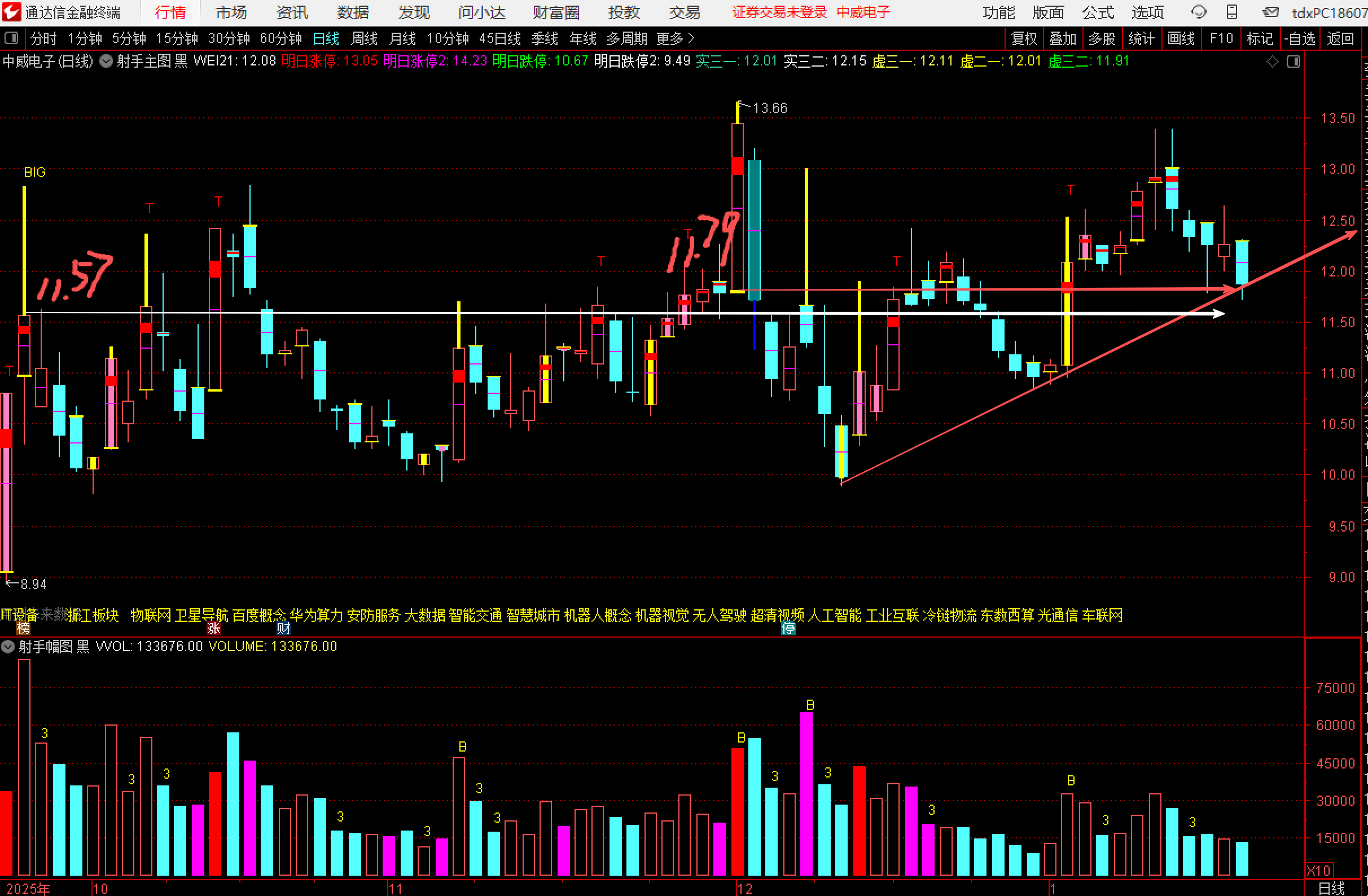Click the TongDaXin red logo icon
1368x896 pixels.
click(11, 12)
